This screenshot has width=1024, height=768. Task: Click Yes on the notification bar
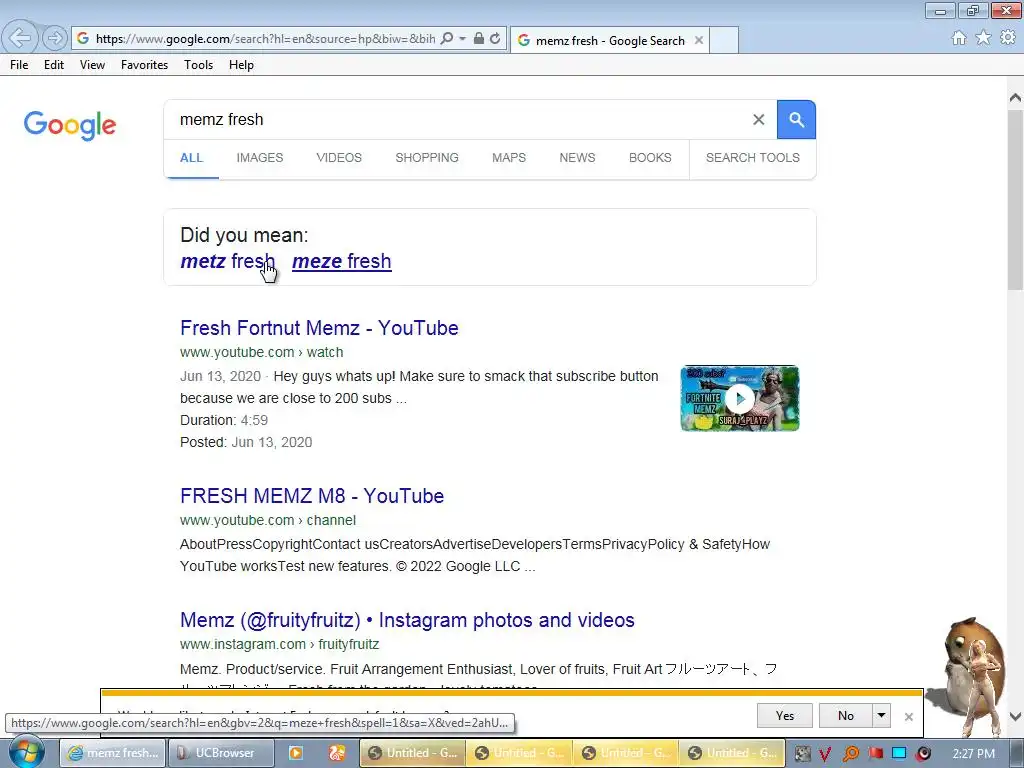click(x=785, y=716)
